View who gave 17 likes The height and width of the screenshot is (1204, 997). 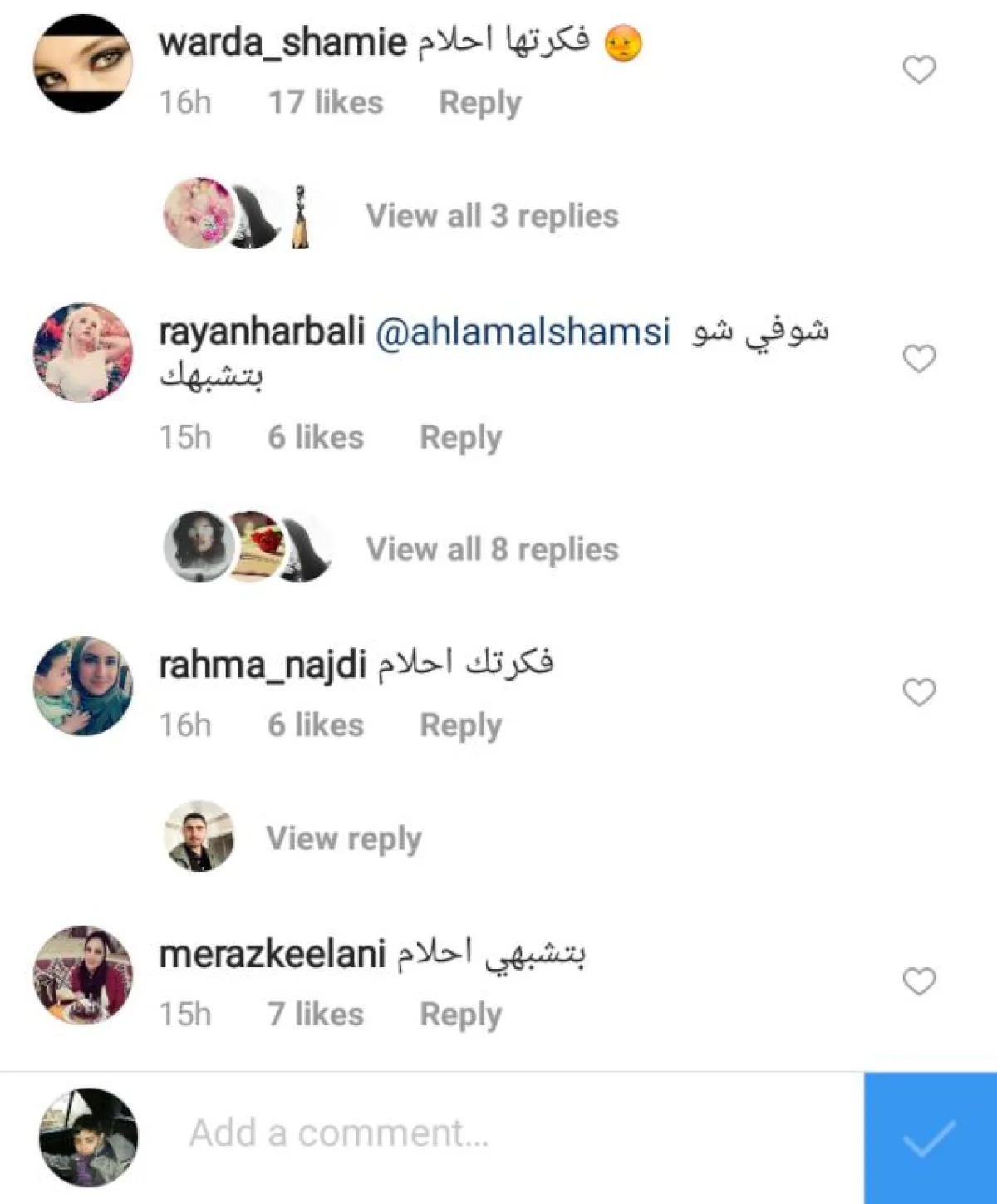[326, 103]
